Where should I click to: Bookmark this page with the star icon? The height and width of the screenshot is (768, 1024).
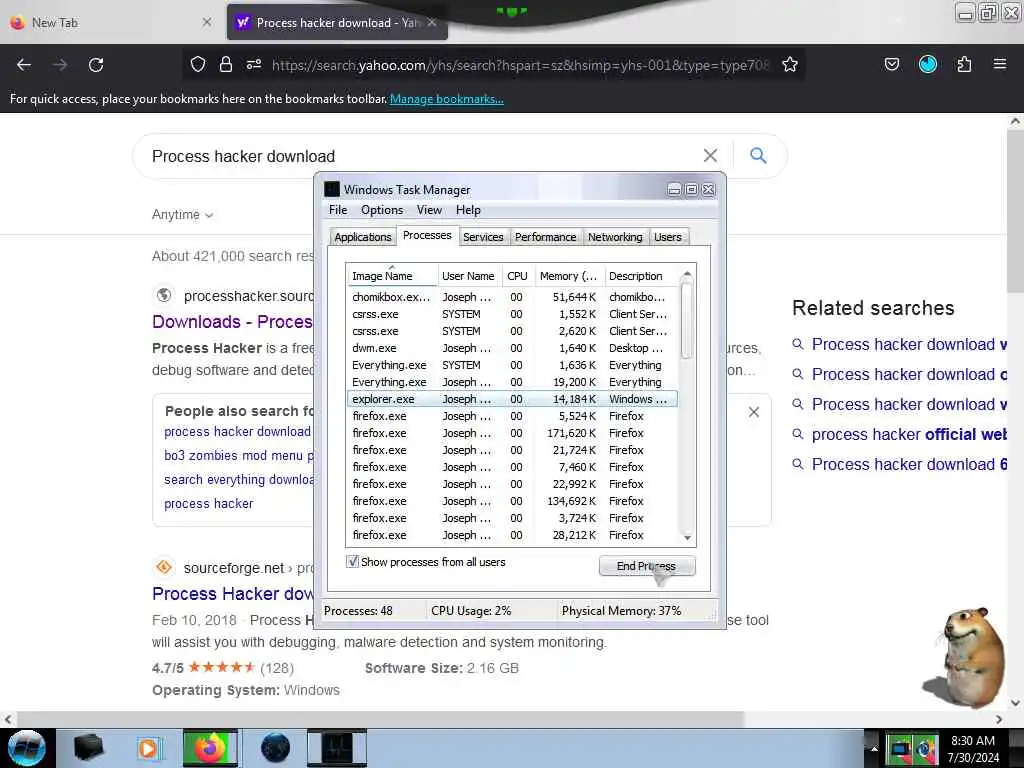click(790, 64)
